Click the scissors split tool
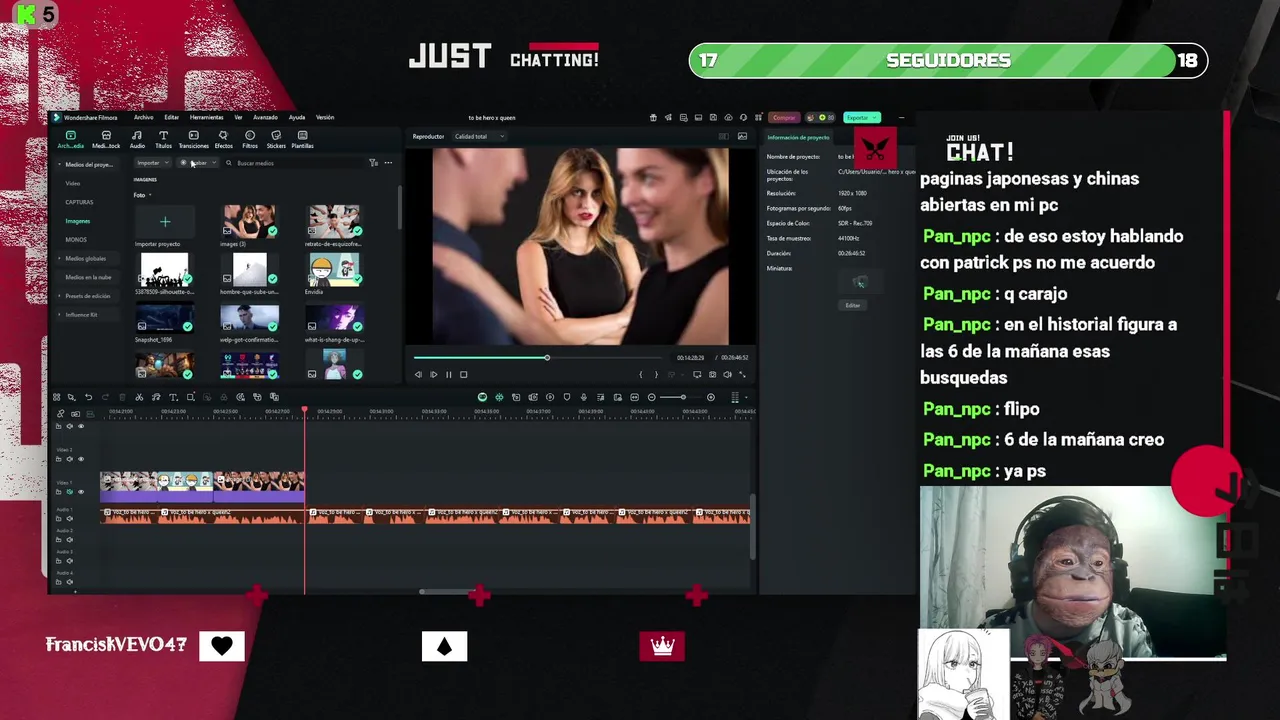 [139, 397]
